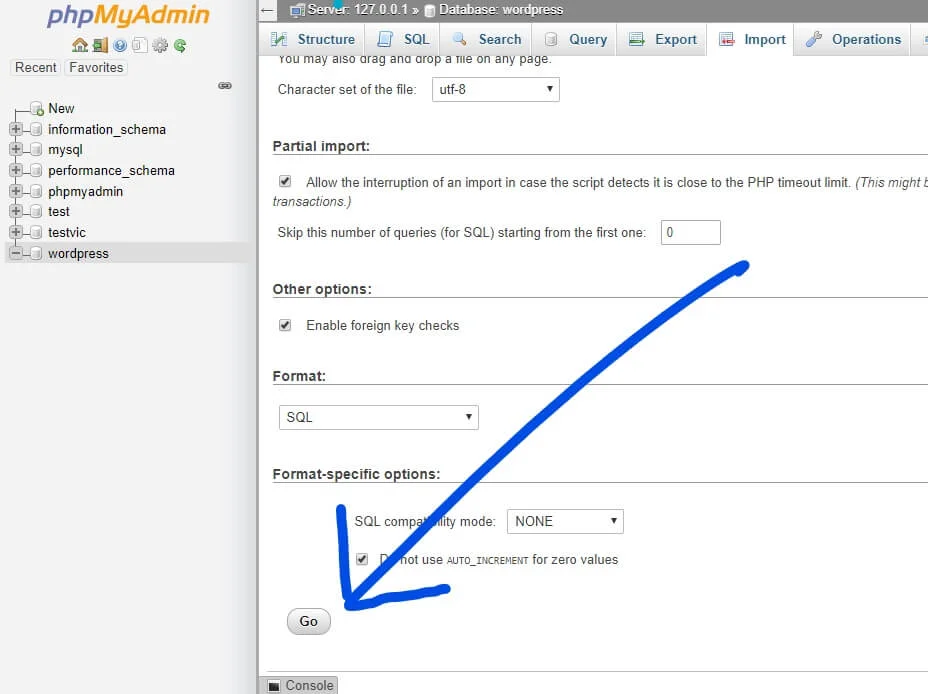928x694 pixels.
Task: Switch to the Query tab
Action: [x=575, y=39]
